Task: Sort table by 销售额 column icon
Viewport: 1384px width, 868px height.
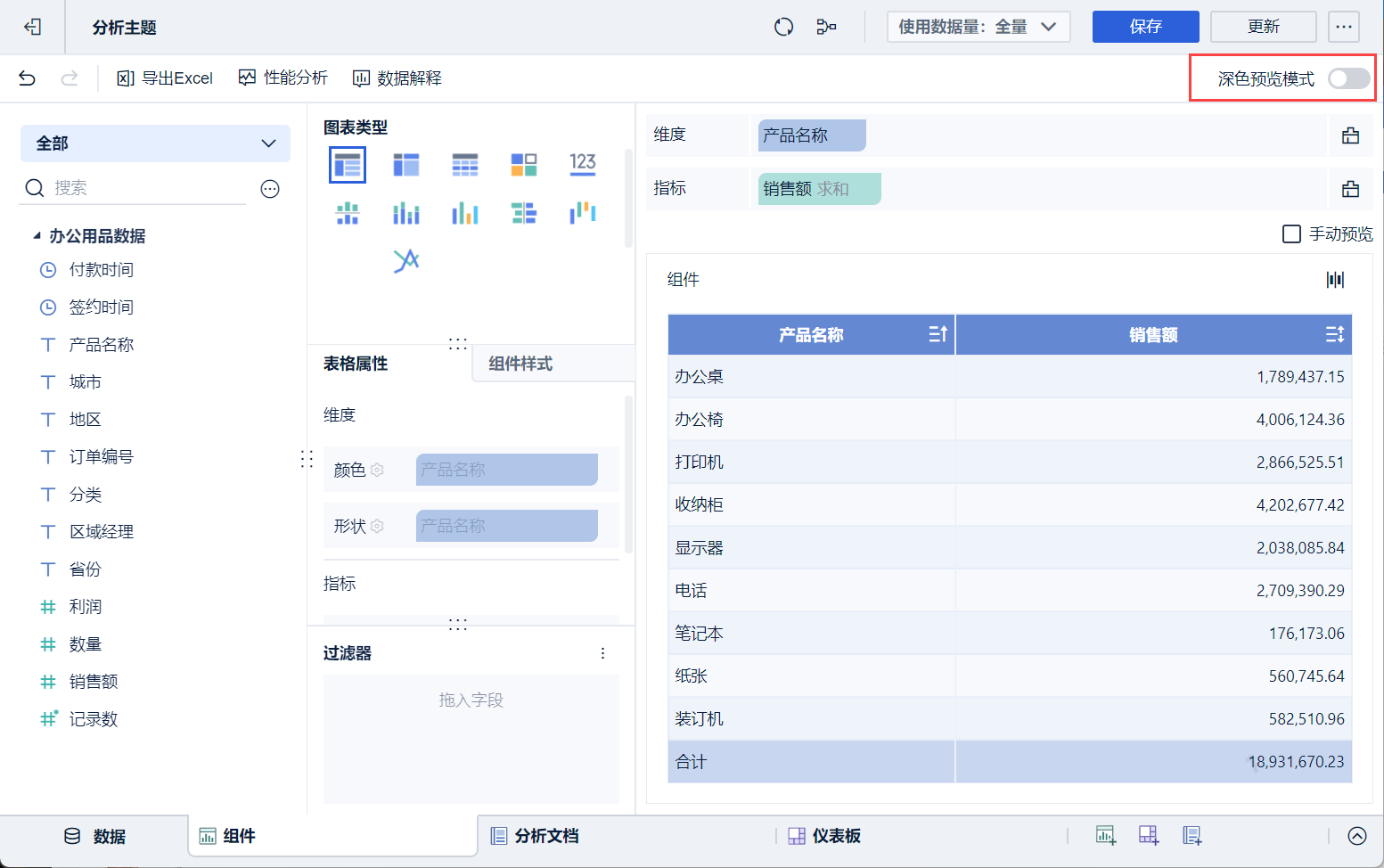Action: click(x=1334, y=334)
